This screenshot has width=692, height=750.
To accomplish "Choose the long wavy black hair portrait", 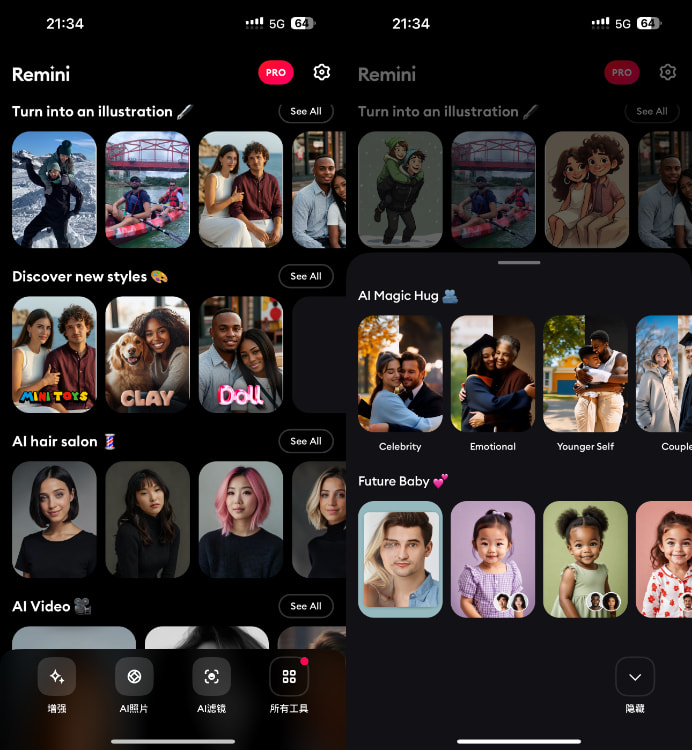I will click(x=147, y=519).
